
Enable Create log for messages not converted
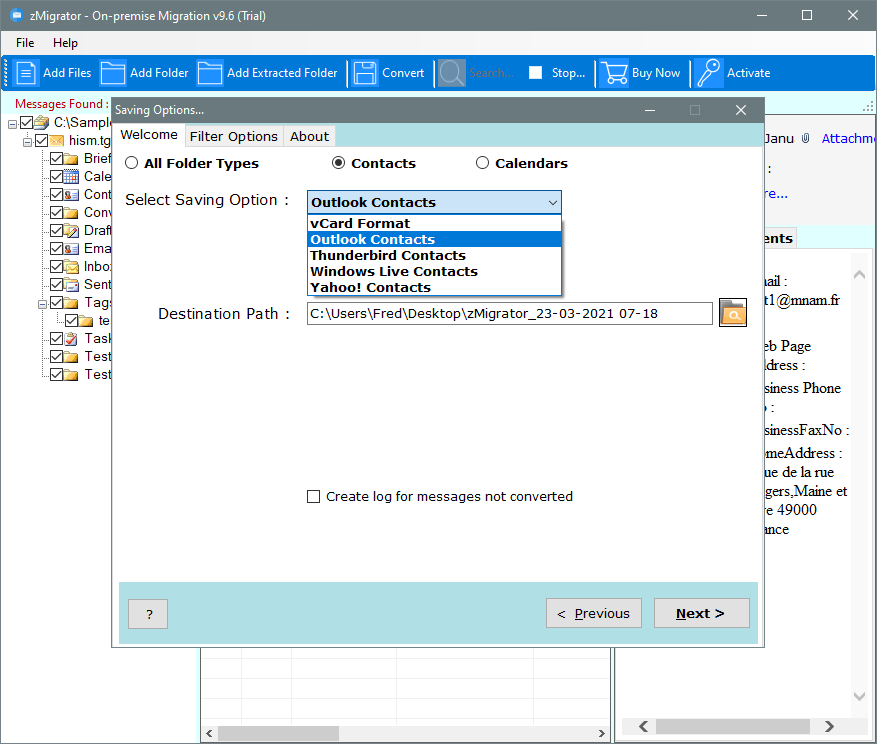[x=314, y=496]
